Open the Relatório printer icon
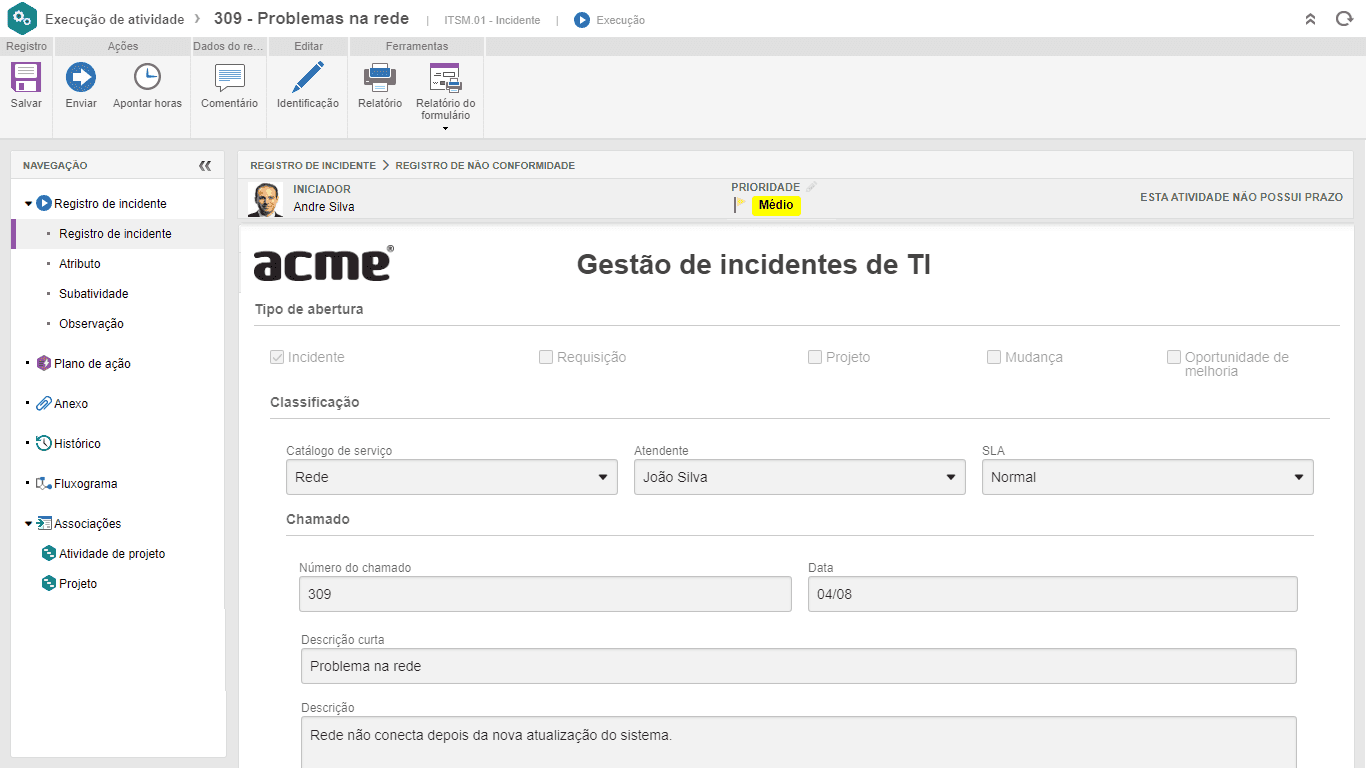This screenshot has width=1366, height=768. pyautogui.click(x=380, y=77)
